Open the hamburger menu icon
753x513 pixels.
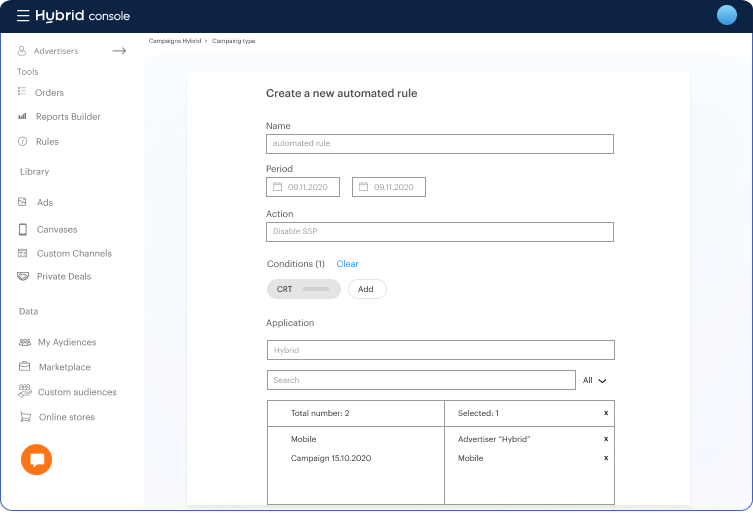[23, 15]
